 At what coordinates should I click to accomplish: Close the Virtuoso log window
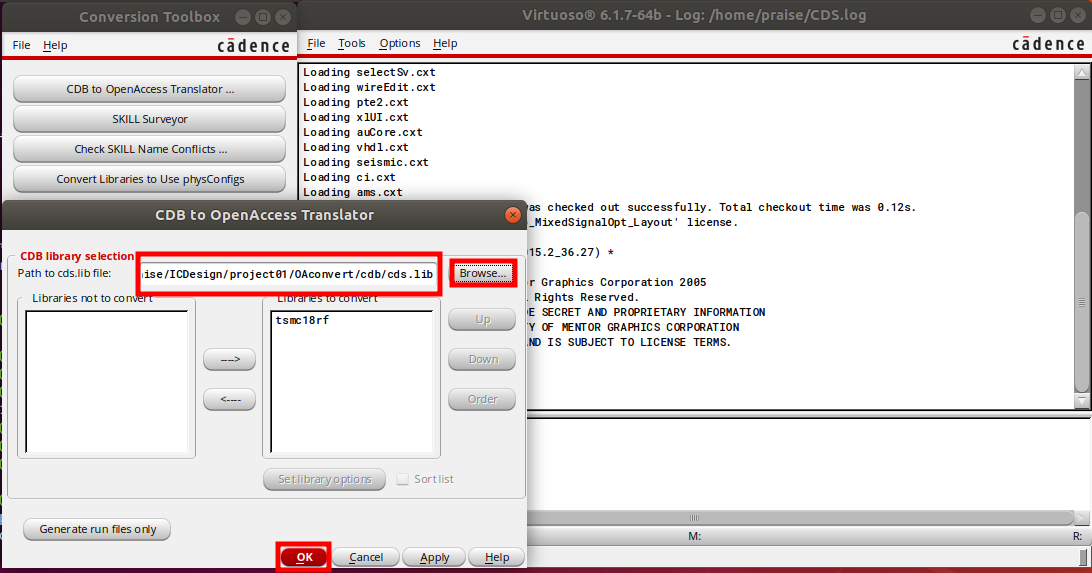pyautogui.click(x=1078, y=15)
